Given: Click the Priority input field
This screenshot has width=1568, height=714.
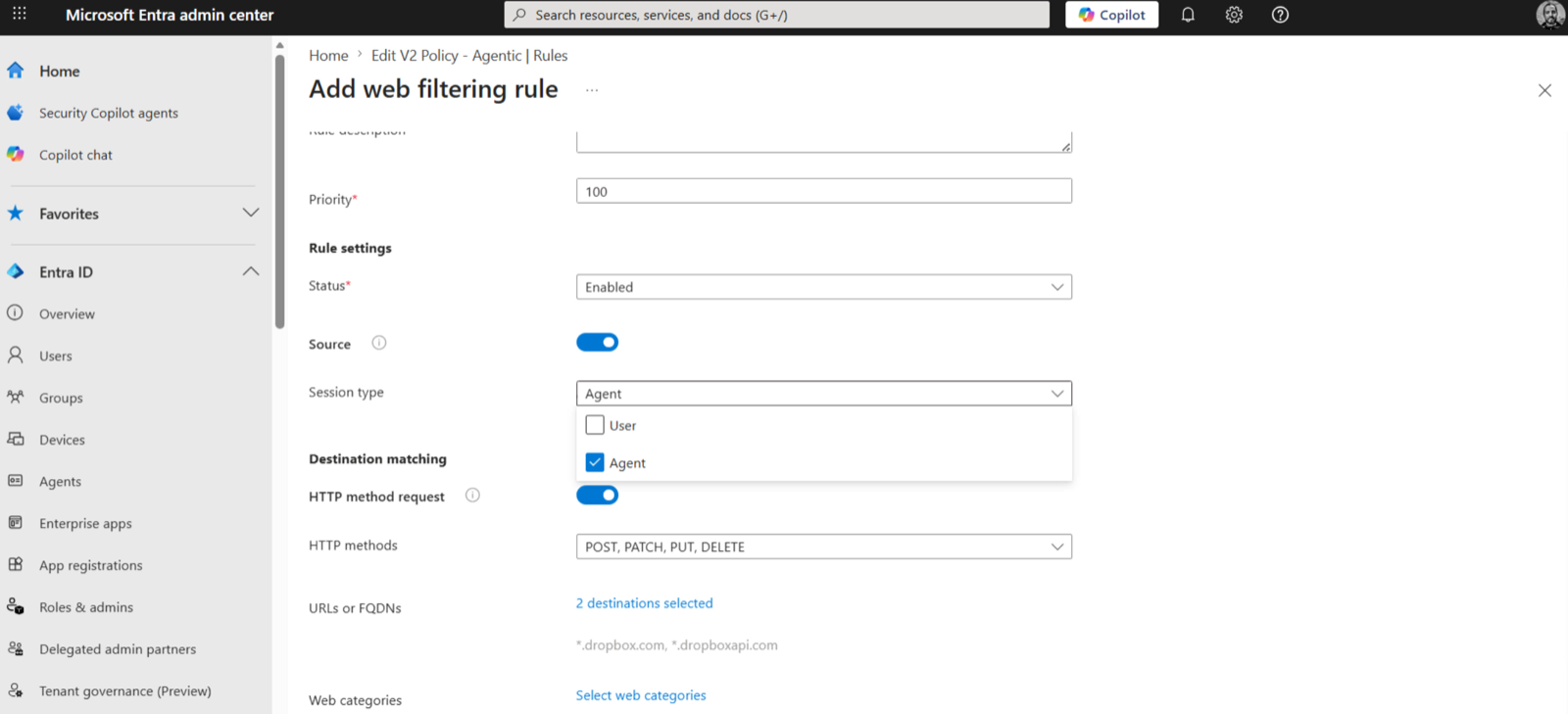Looking at the screenshot, I should point(824,191).
